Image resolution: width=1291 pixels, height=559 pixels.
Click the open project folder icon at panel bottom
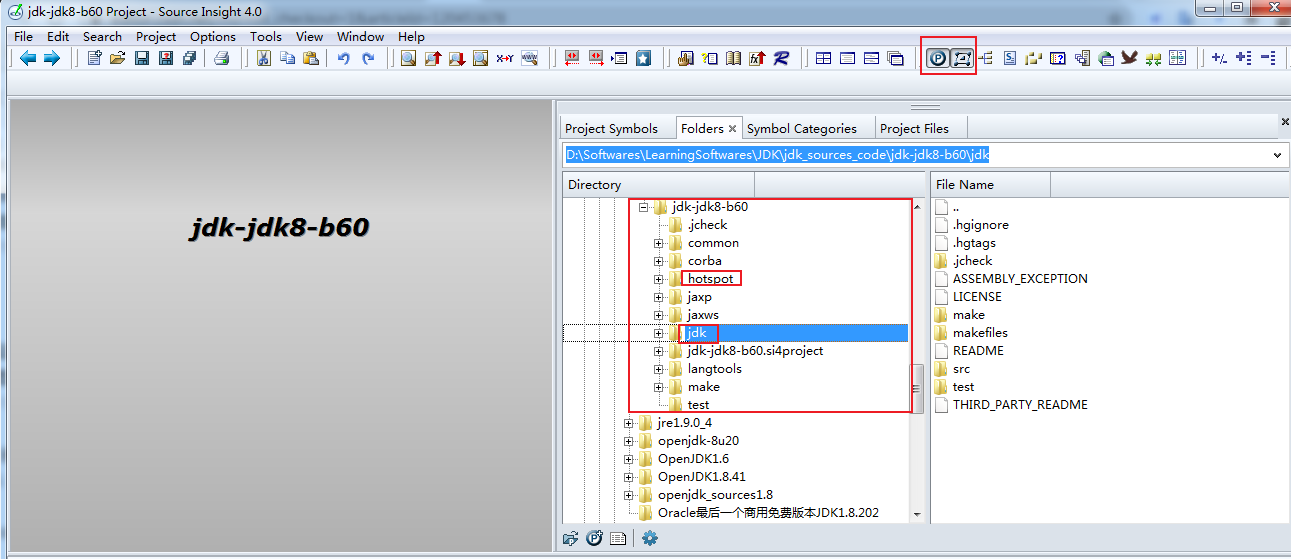click(x=571, y=538)
